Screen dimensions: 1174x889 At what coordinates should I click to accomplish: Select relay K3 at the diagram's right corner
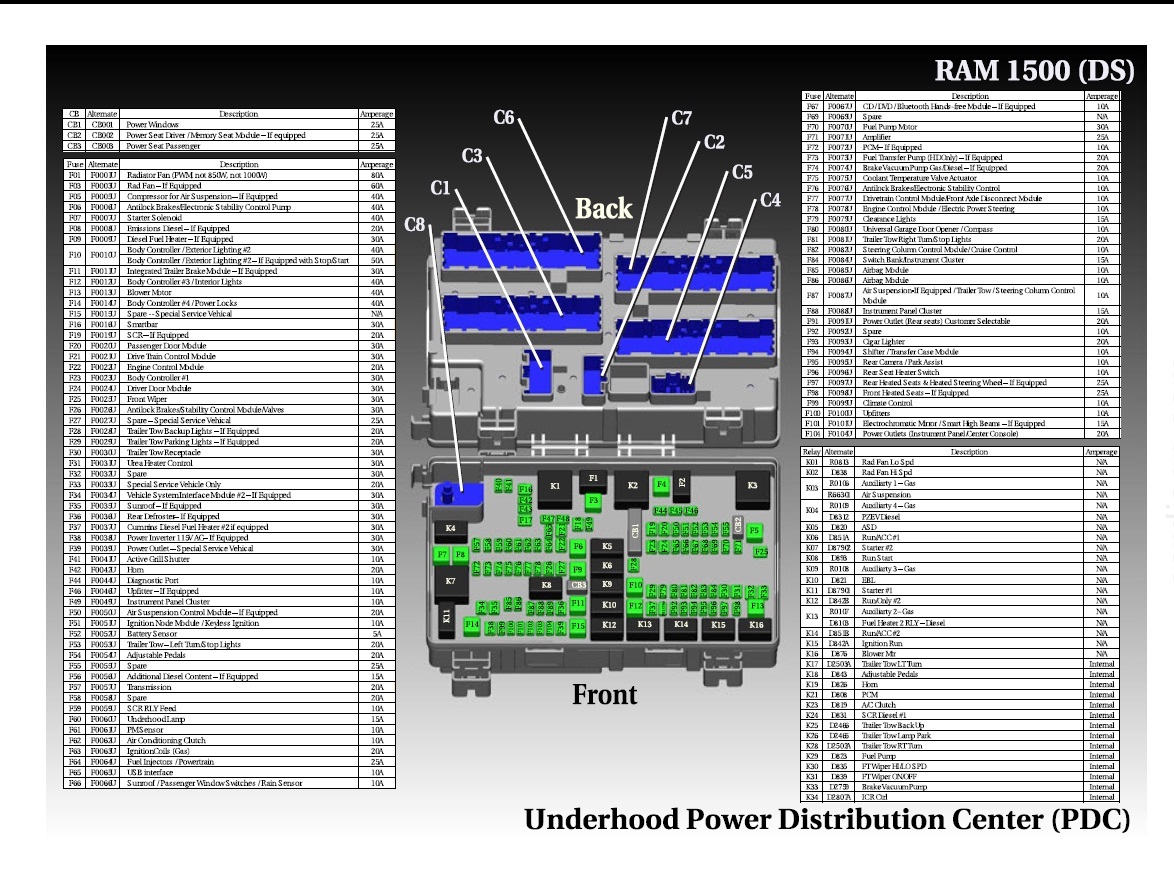coord(752,486)
